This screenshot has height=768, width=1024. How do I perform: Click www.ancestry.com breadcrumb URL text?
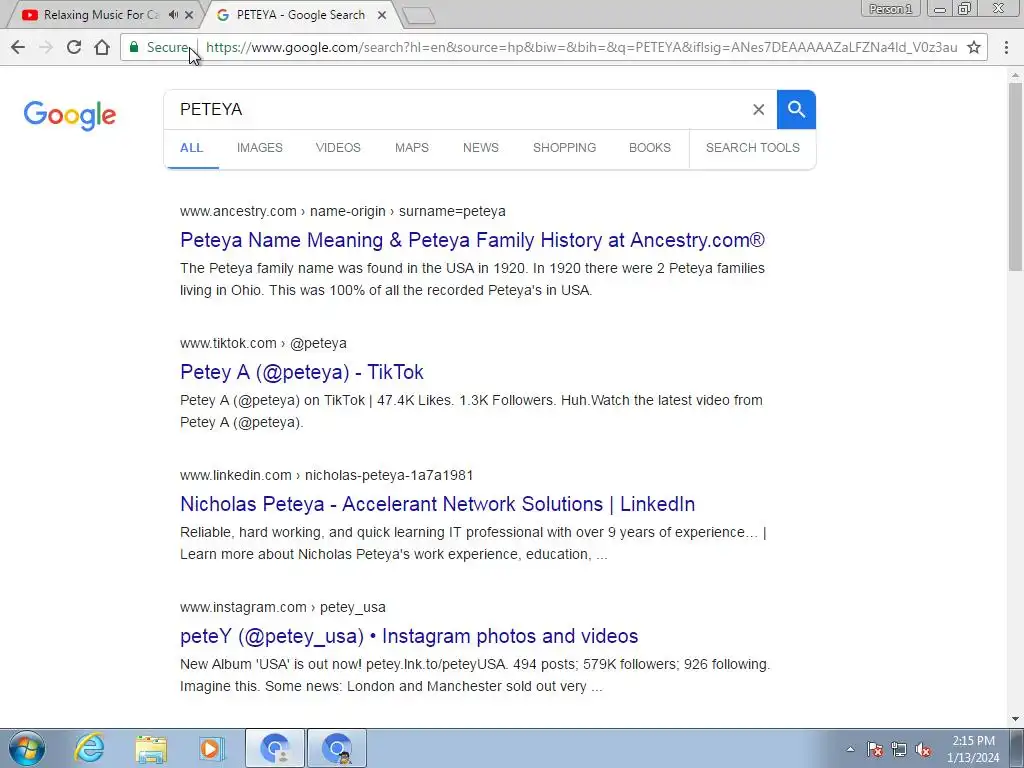pos(343,212)
